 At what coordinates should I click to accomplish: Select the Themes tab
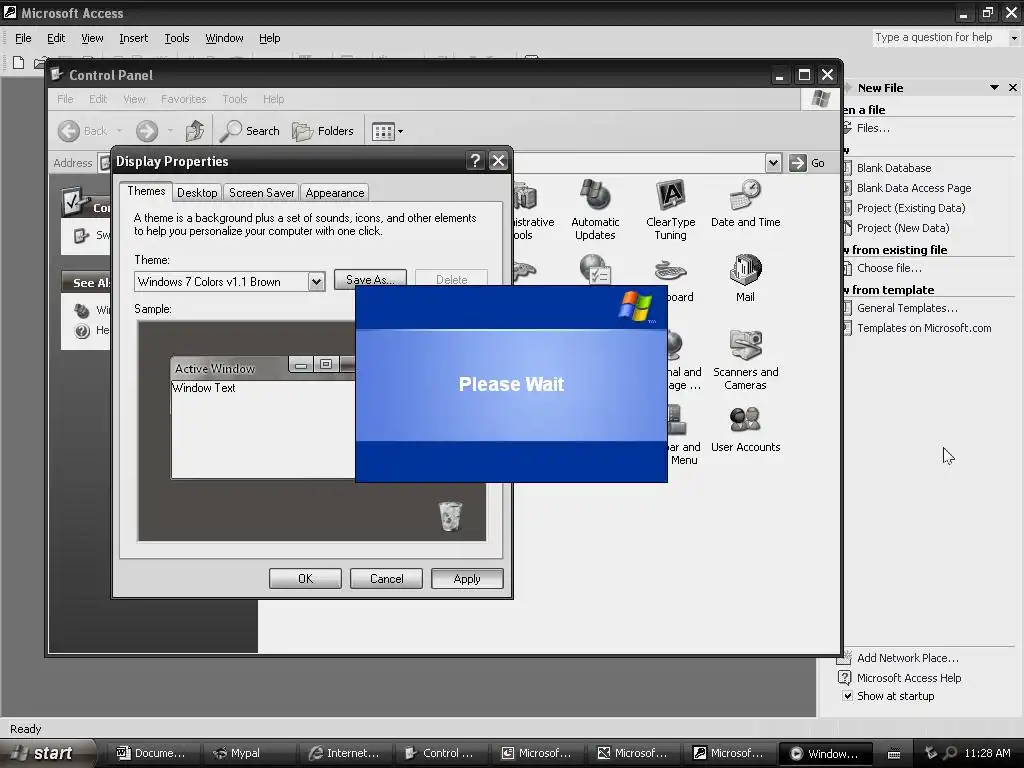(x=146, y=191)
